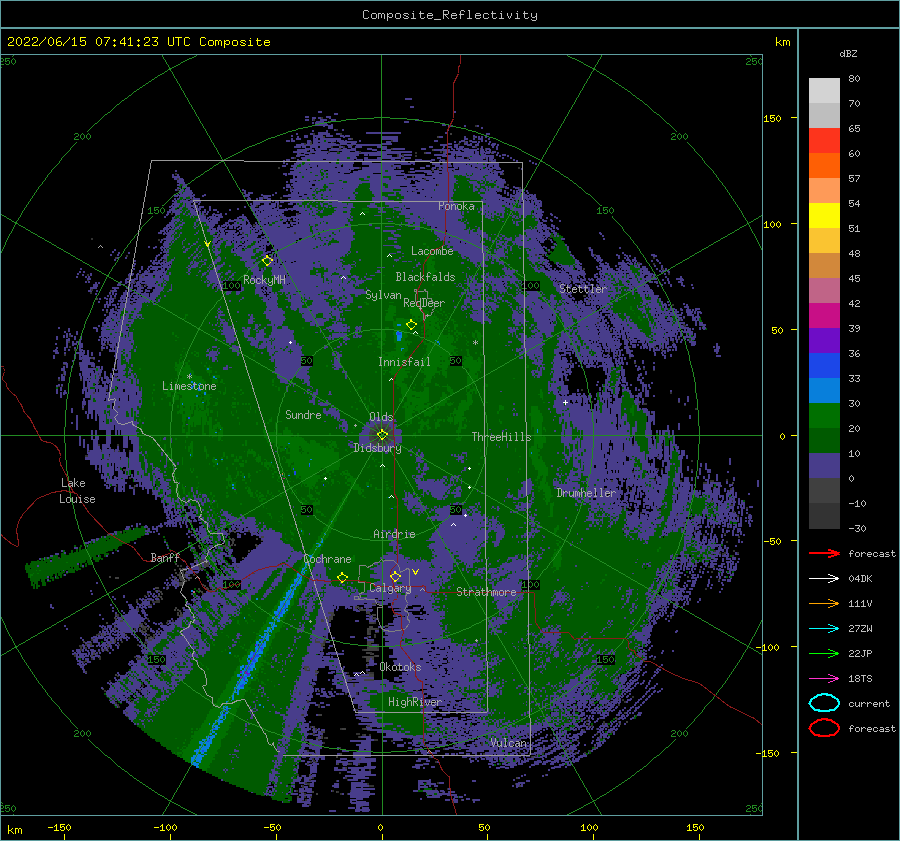Click the RockyMH label
Screen dimensions: 900x841
tap(264, 280)
